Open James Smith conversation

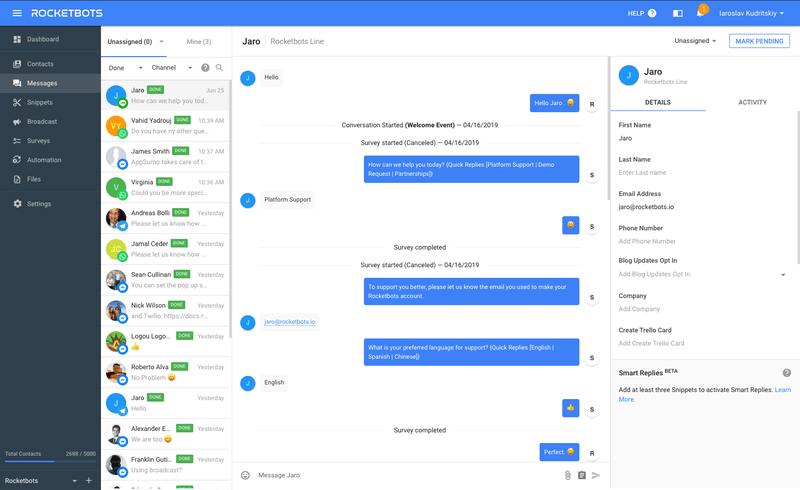[x=166, y=157]
